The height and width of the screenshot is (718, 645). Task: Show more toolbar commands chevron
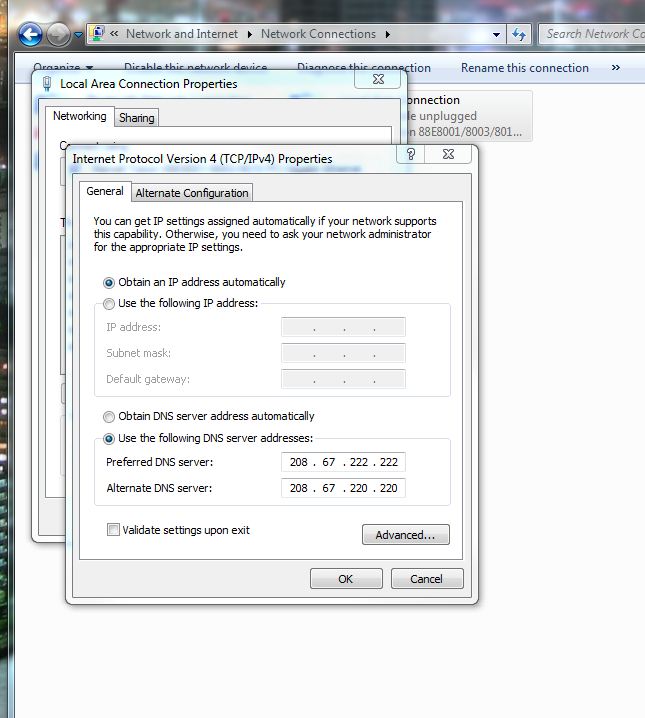pyautogui.click(x=616, y=68)
